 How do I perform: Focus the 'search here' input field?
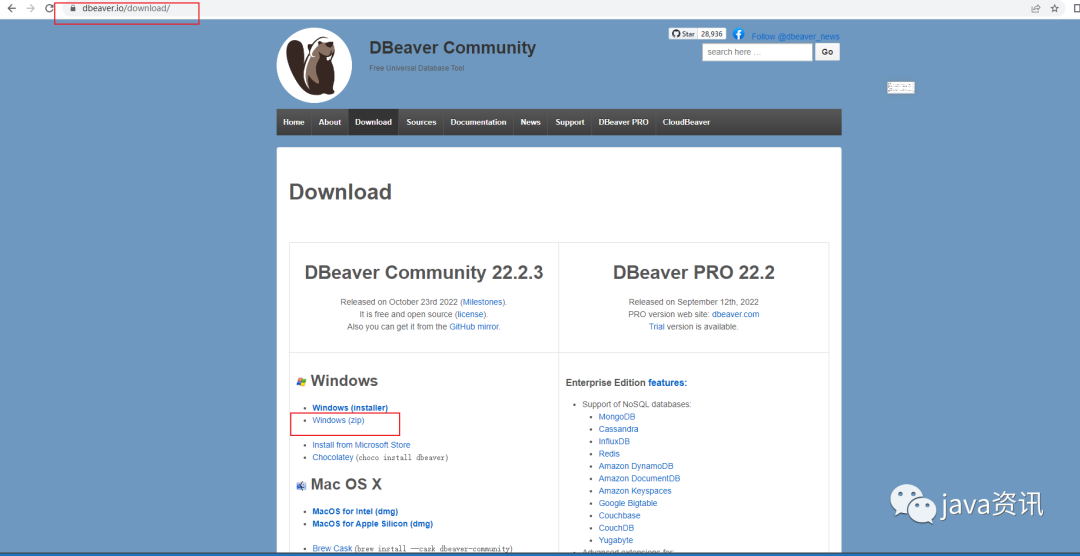(757, 52)
